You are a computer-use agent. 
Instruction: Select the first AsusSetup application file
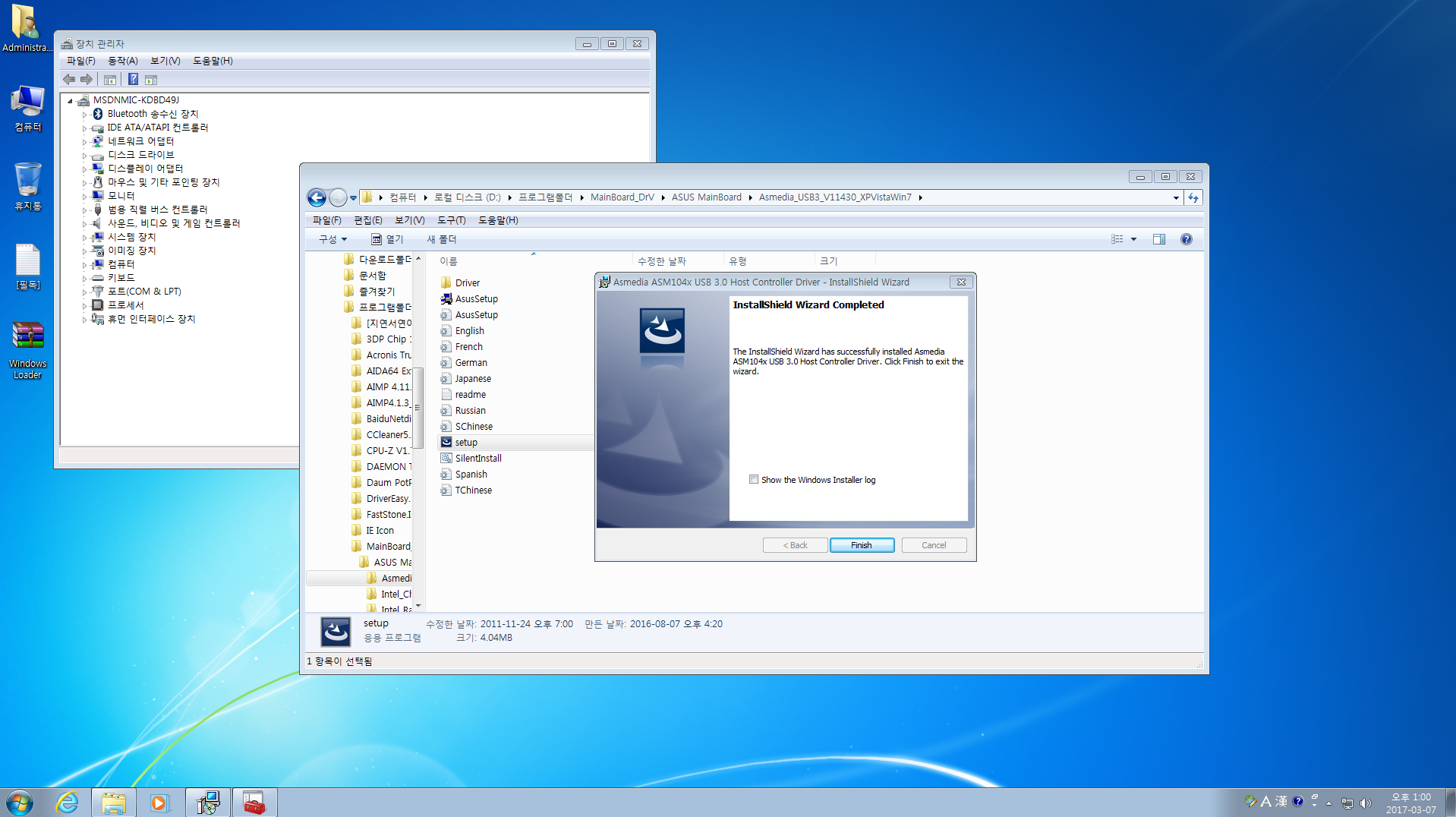click(x=477, y=298)
